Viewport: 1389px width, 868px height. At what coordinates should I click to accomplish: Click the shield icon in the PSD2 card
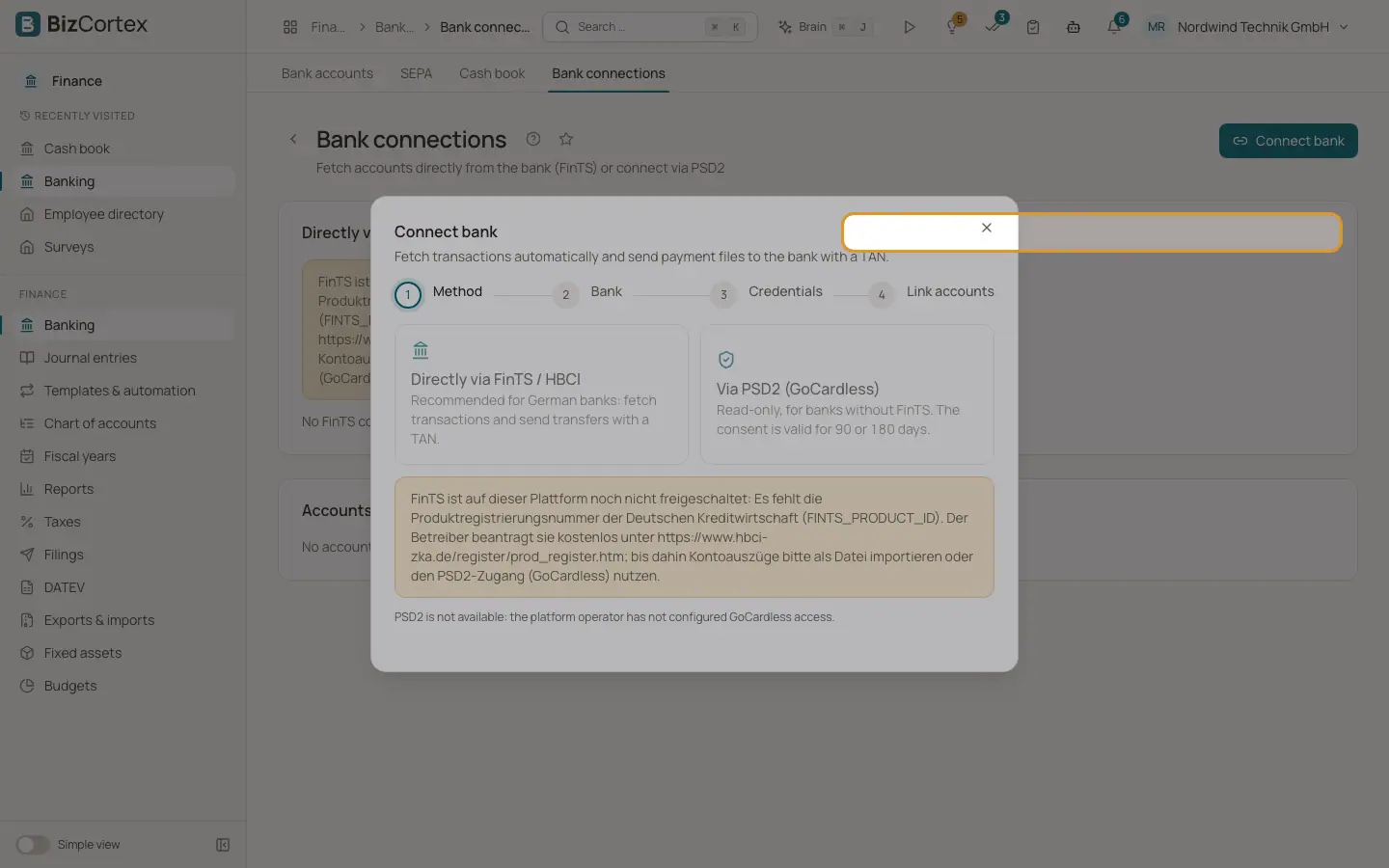click(726, 360)
